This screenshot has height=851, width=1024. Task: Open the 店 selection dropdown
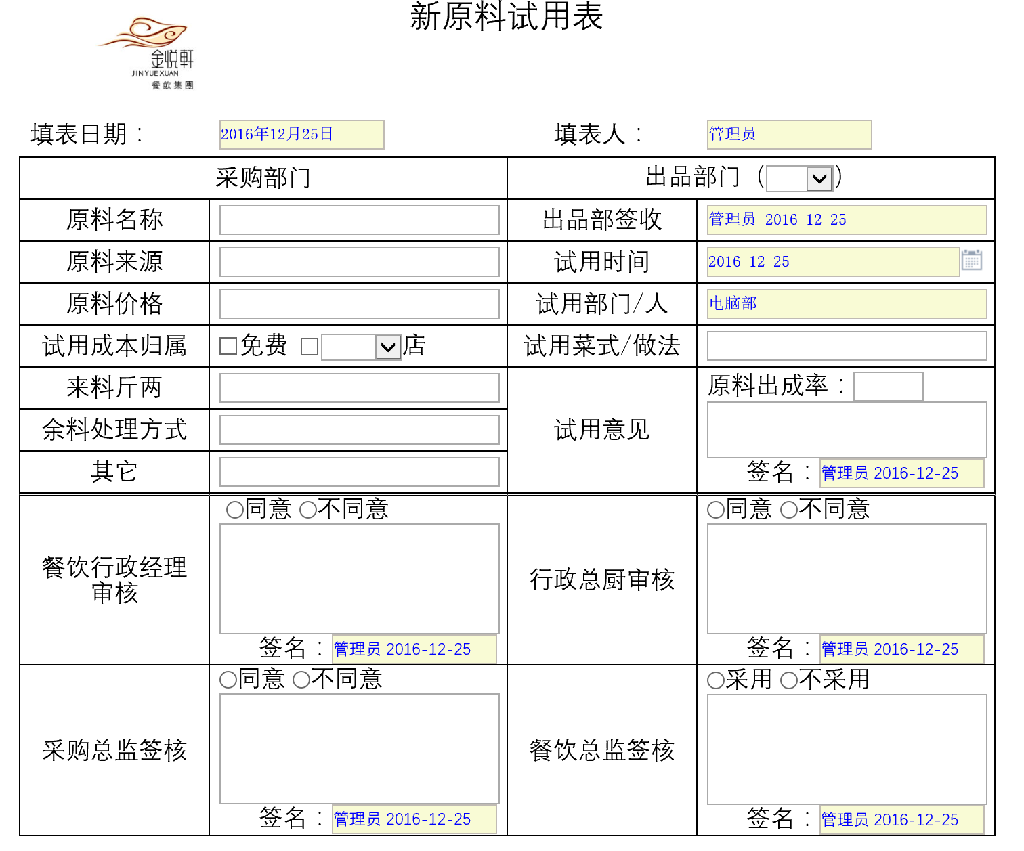pos(360,346)
